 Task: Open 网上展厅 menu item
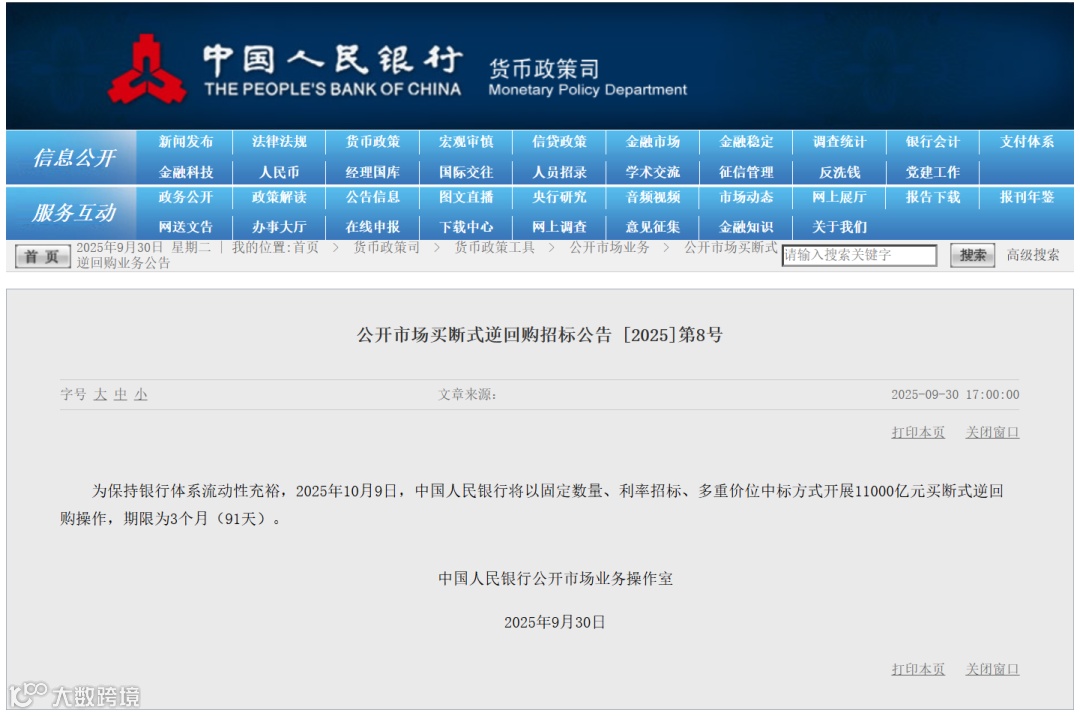click(x=840, y=197)
